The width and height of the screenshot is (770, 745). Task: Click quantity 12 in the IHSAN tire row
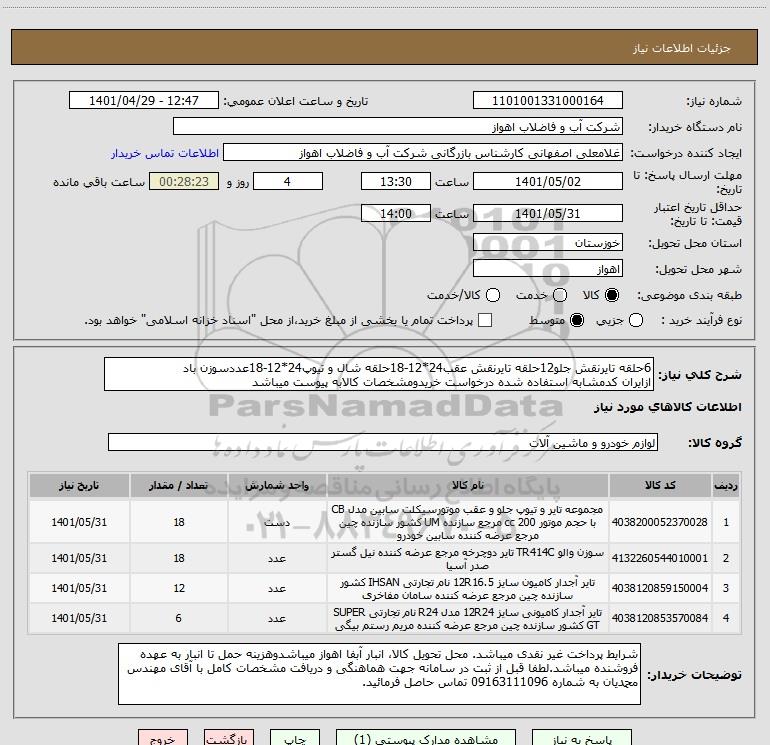[179, 588]
